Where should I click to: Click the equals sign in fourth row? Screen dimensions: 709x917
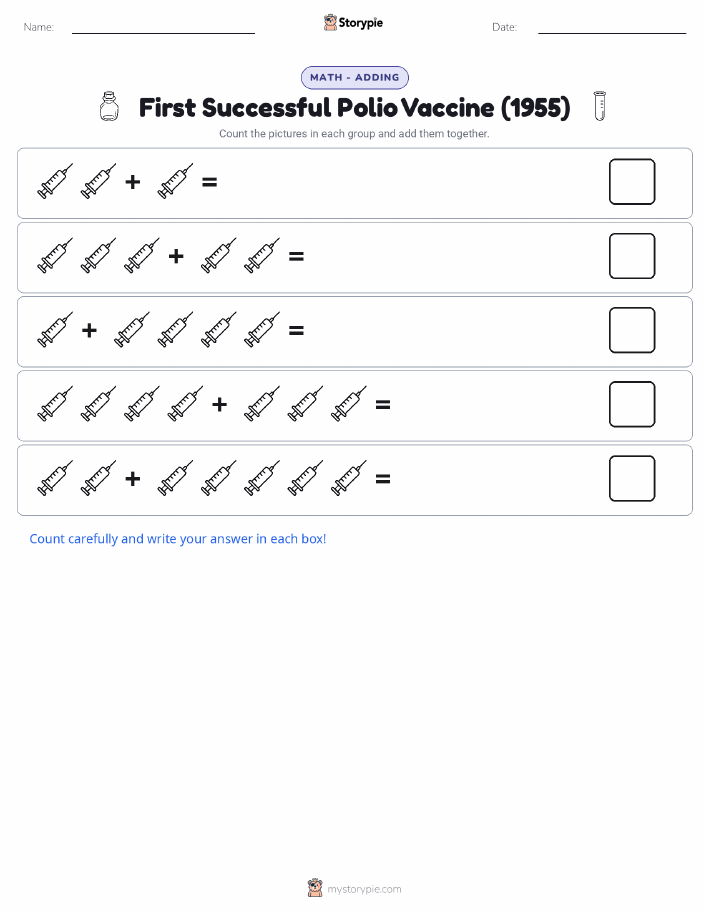[383, 404]
